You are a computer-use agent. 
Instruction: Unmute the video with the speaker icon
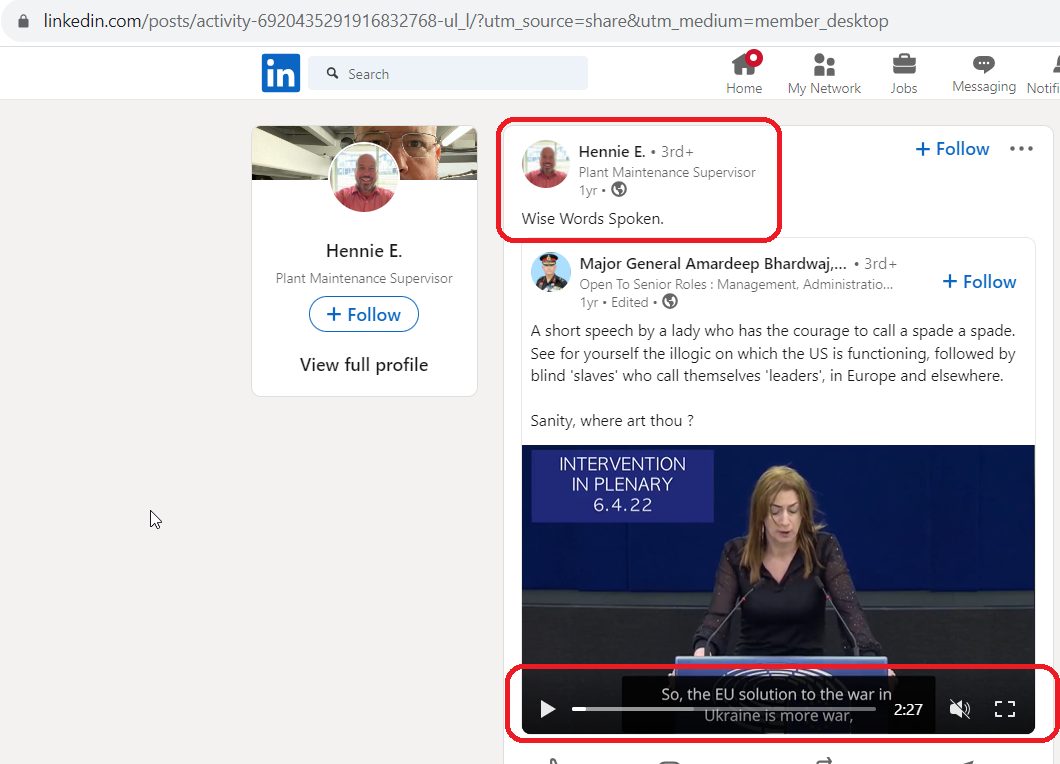pyautogui.click(x=959, y=709)
